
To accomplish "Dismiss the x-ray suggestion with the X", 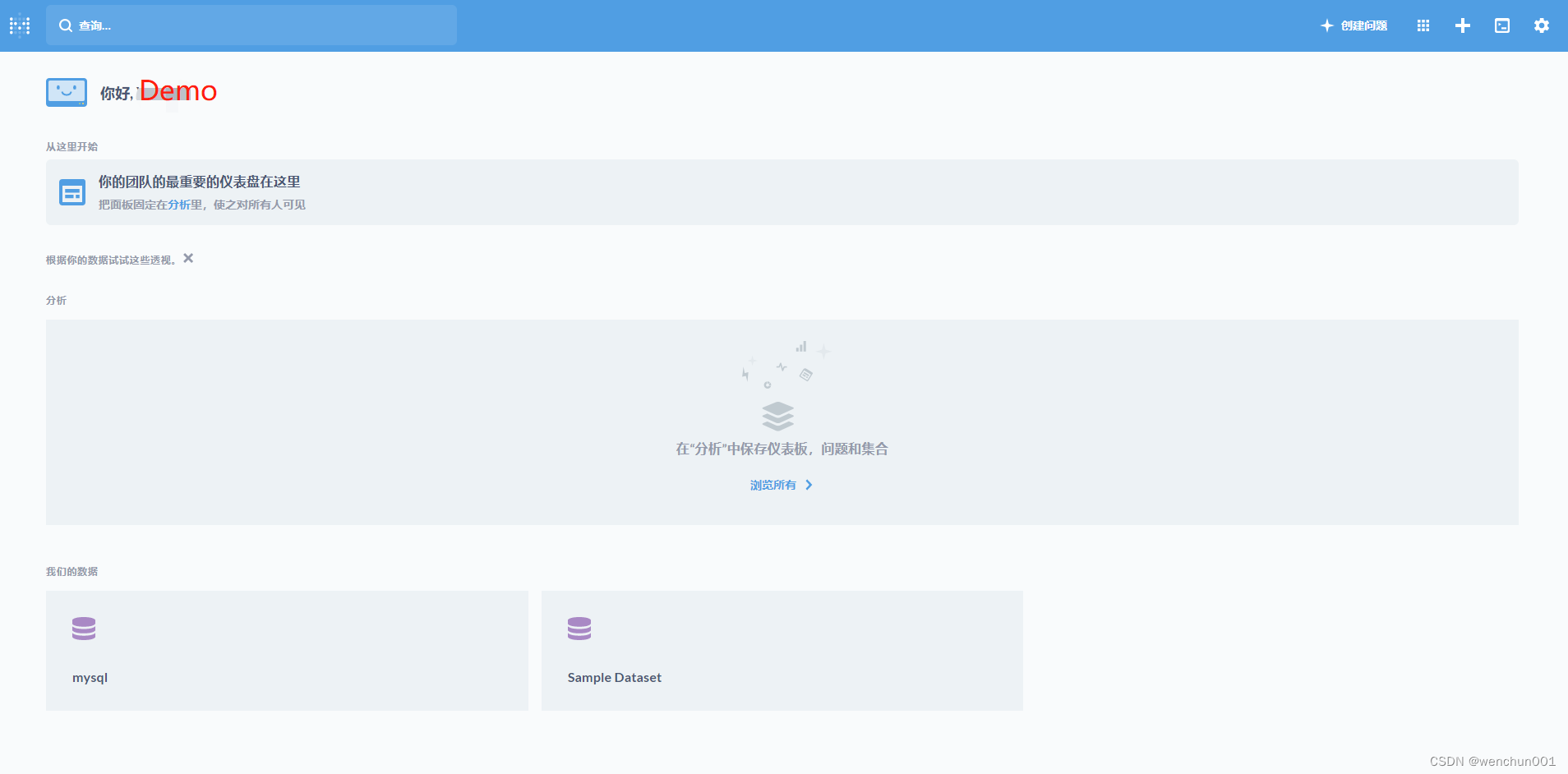I will point(187,258).
